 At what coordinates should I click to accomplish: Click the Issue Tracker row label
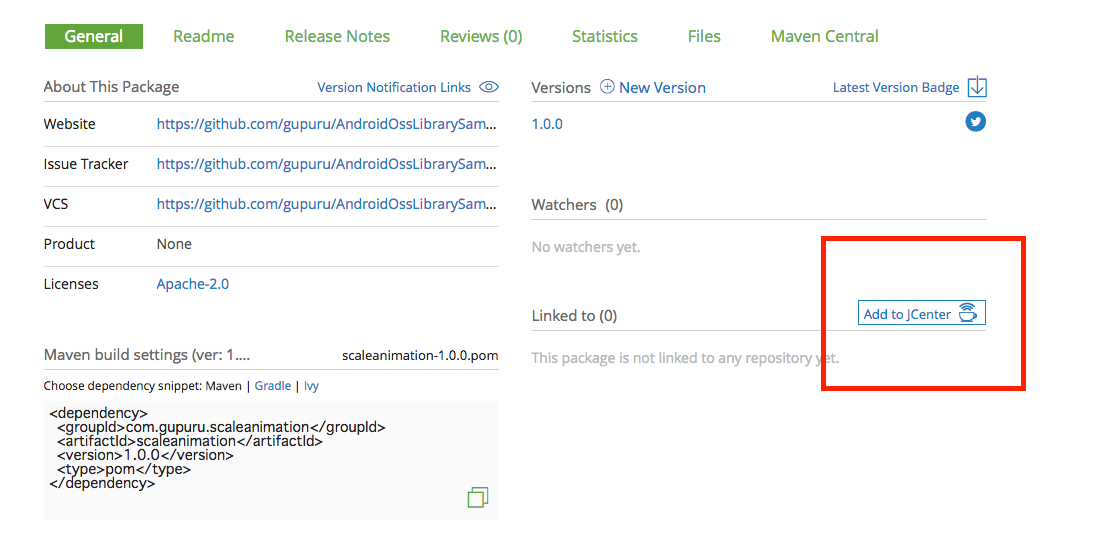pyautogui.click(x=86, y=164)
